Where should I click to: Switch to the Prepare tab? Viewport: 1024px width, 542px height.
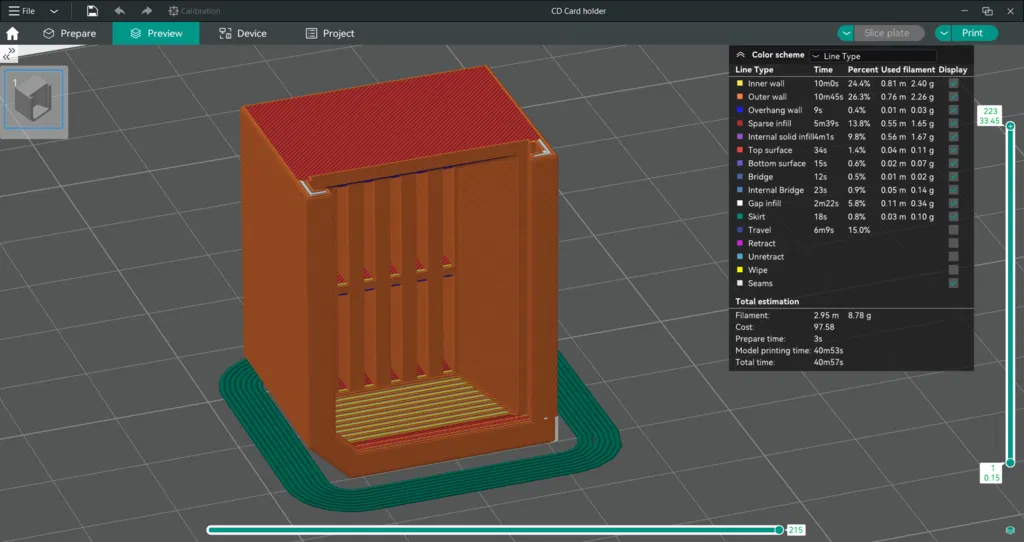pyautogui.click(x=69, y=33)
